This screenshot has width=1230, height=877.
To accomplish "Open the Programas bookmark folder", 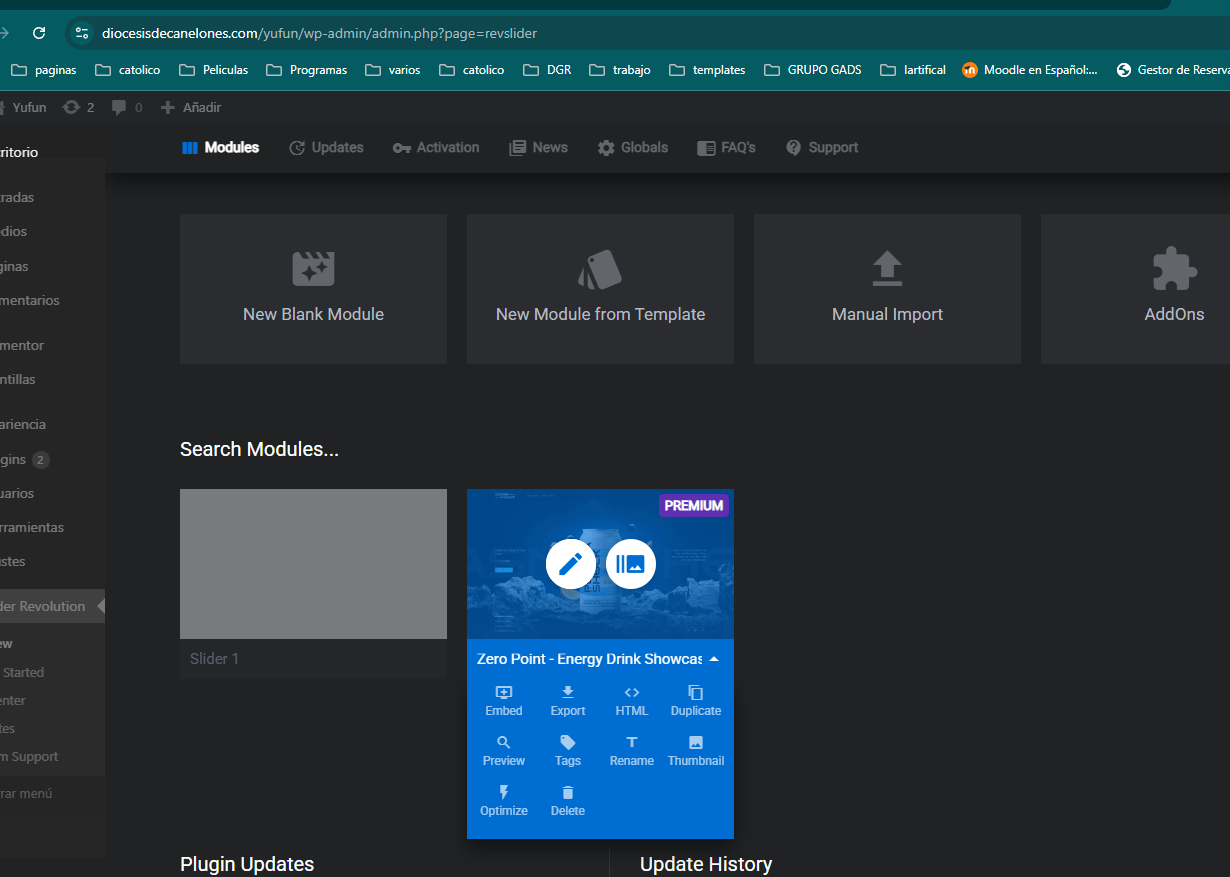I will (x=306, y=70).
